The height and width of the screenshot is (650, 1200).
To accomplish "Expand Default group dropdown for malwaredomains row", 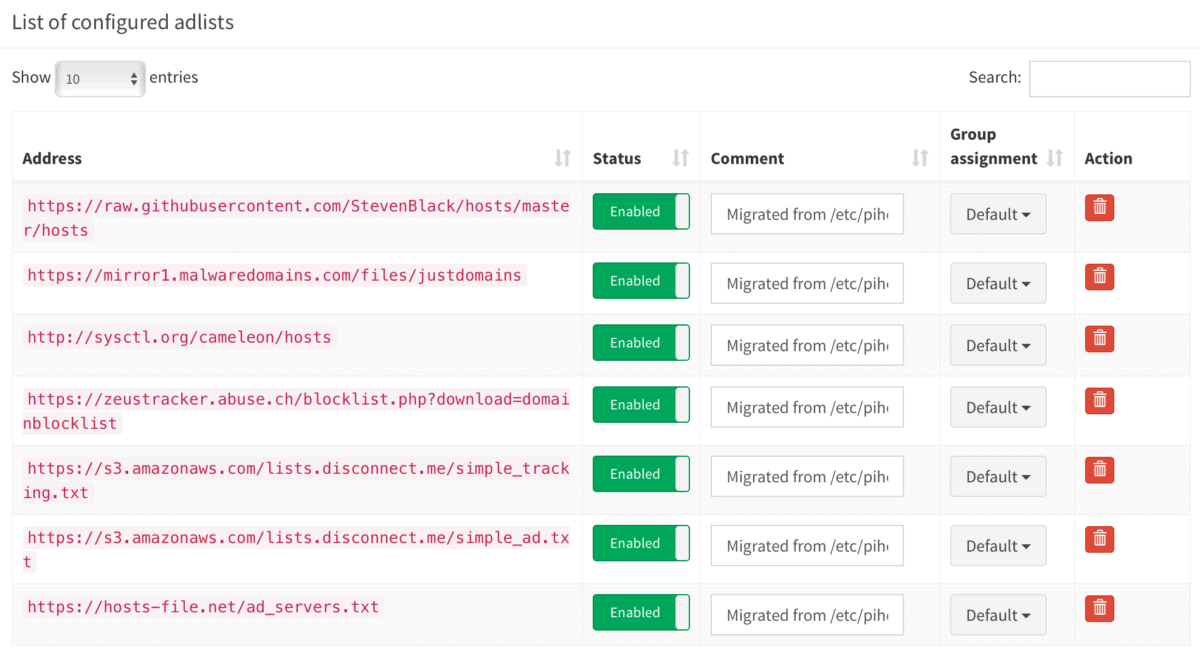I will point(997,284).
